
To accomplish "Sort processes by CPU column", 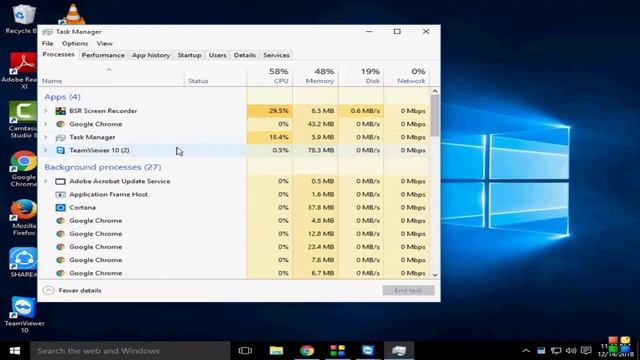I will tap(270, 76).
